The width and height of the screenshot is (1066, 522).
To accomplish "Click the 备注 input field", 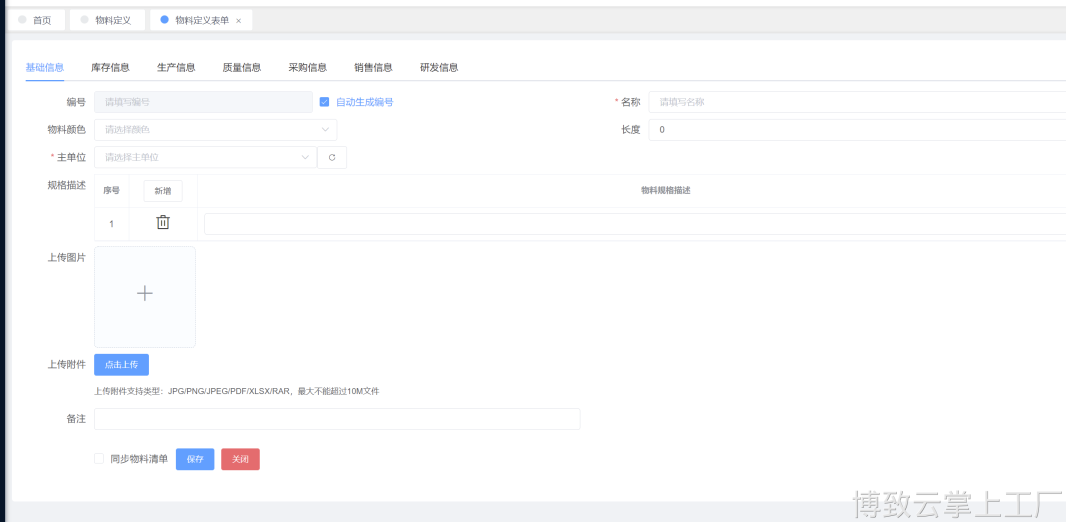I will [x=337, y=419].
